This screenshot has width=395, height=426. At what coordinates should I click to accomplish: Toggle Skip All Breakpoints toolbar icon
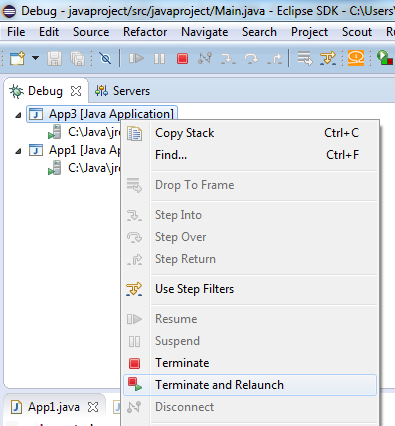tap(106, 59)
